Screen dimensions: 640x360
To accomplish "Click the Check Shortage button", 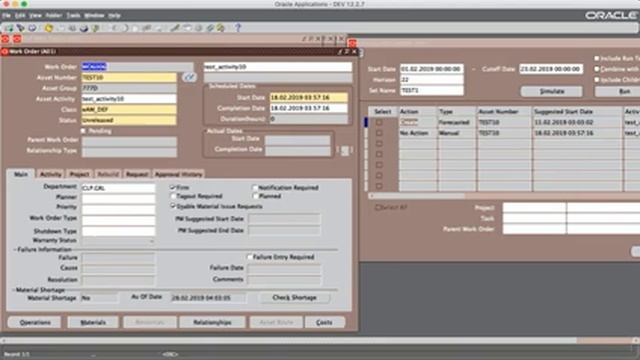I will pyautogui.click(x=295, y=298).
